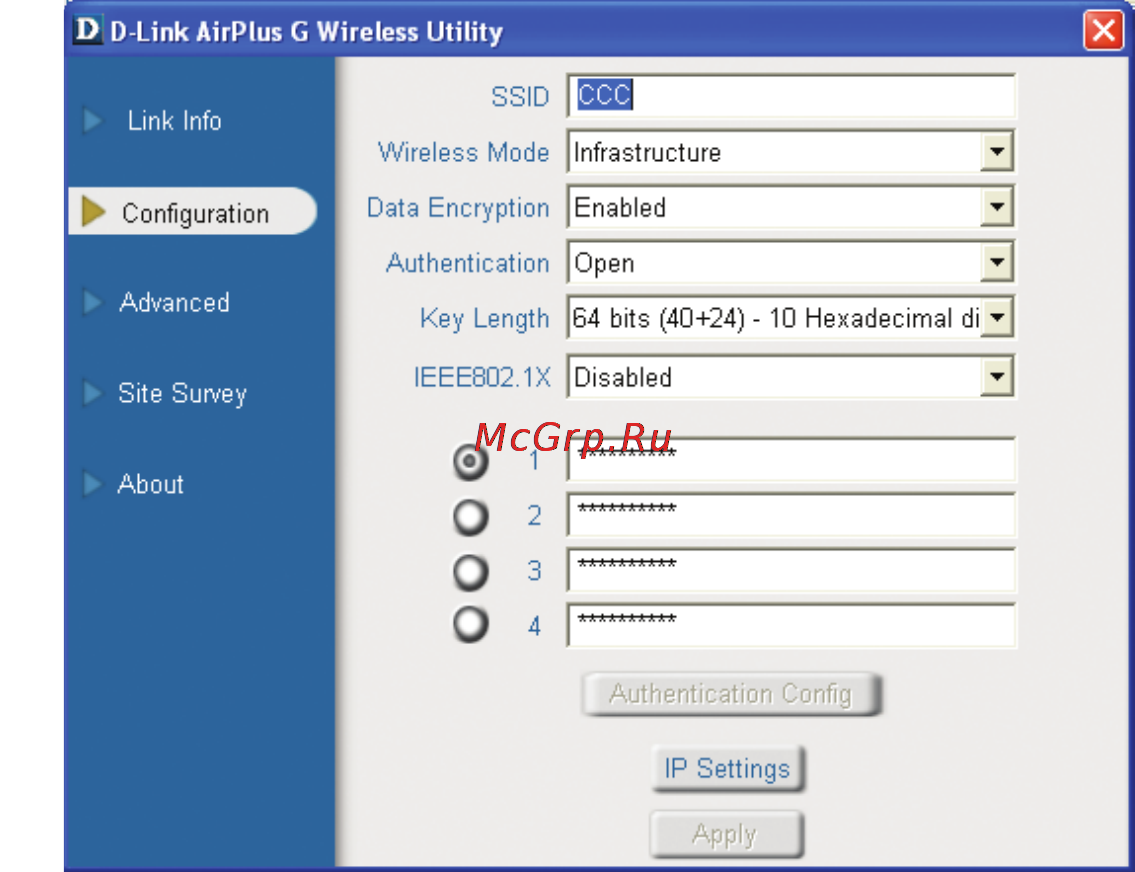
Task: Open the Advanced section
Action: [174, 302]
